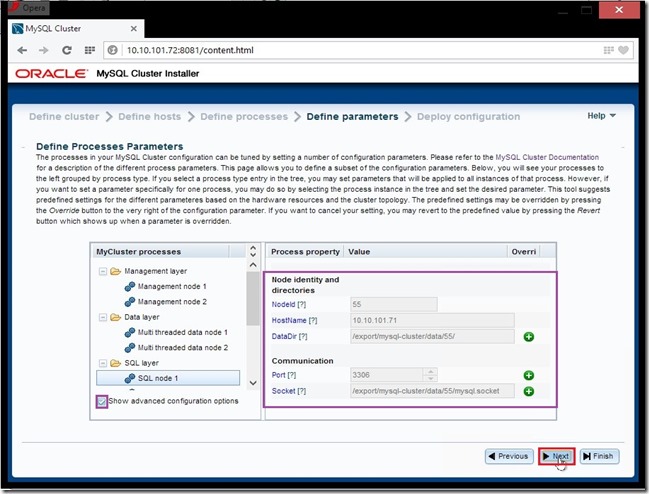Viewport: 649px width, 494px height.
Task: Click MyCluster processes column header
Action: pos(161,252)
